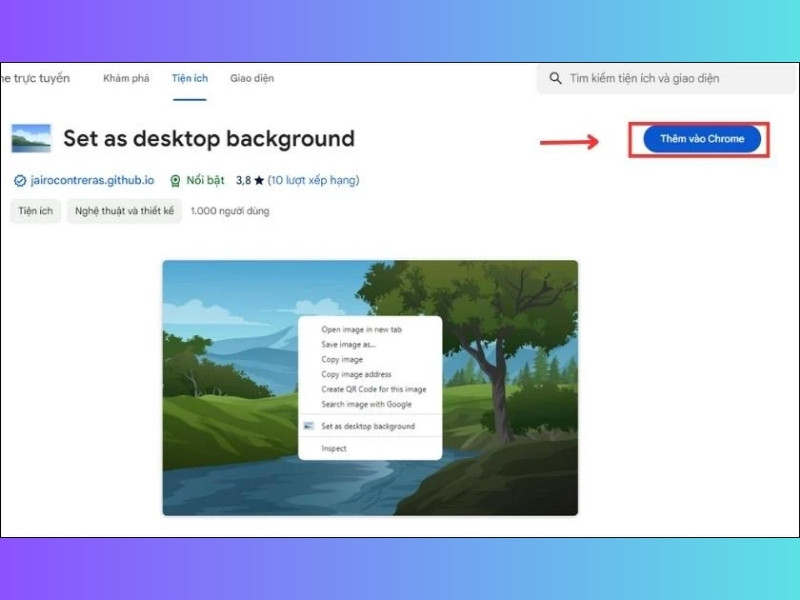Image resolution: width=800 pixels, height=600 pixels.
Task: Click the Nghệ thuật và thiết kế chip
Action: pos(124,211)
